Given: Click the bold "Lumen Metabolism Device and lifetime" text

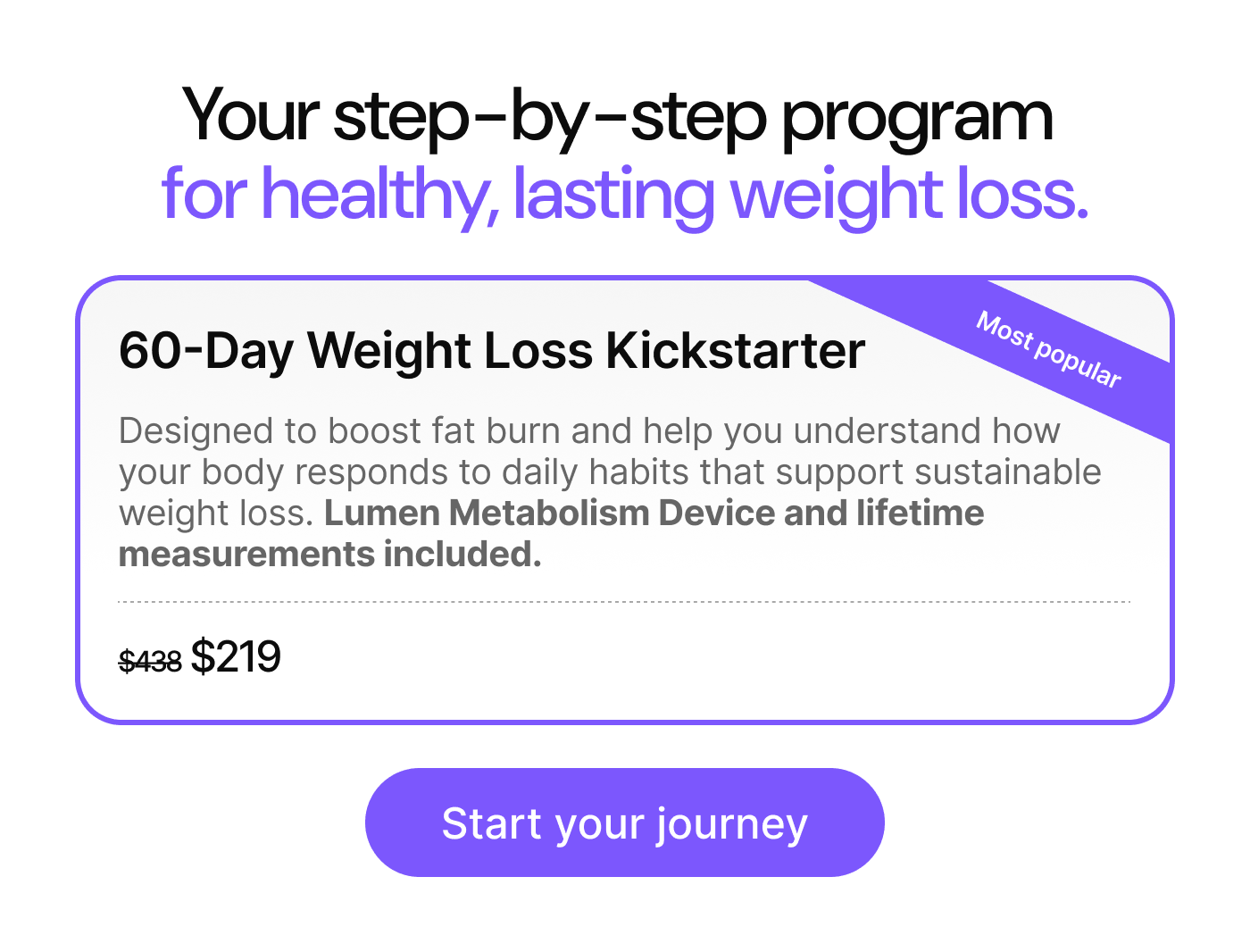Looking at the screenshot, I should point(654,514).
